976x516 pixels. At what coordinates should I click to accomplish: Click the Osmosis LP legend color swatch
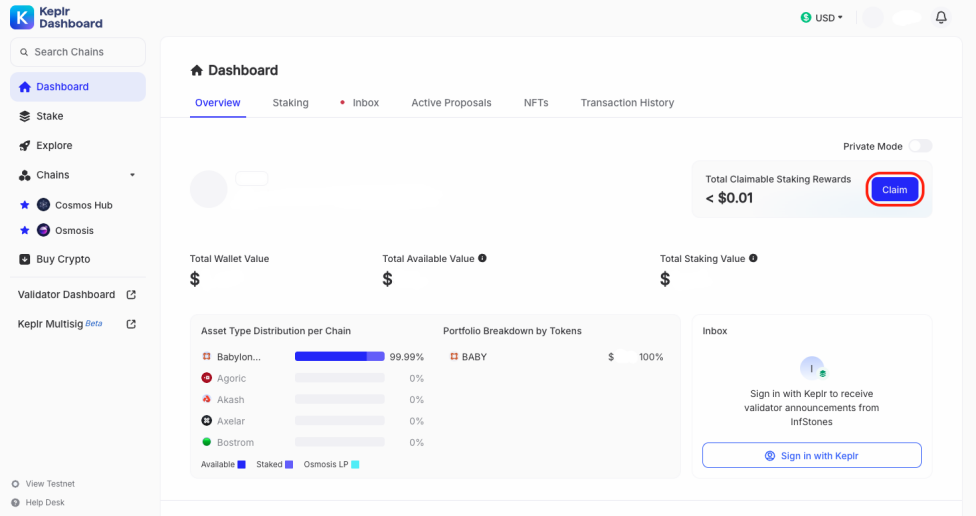pos(355,464)
